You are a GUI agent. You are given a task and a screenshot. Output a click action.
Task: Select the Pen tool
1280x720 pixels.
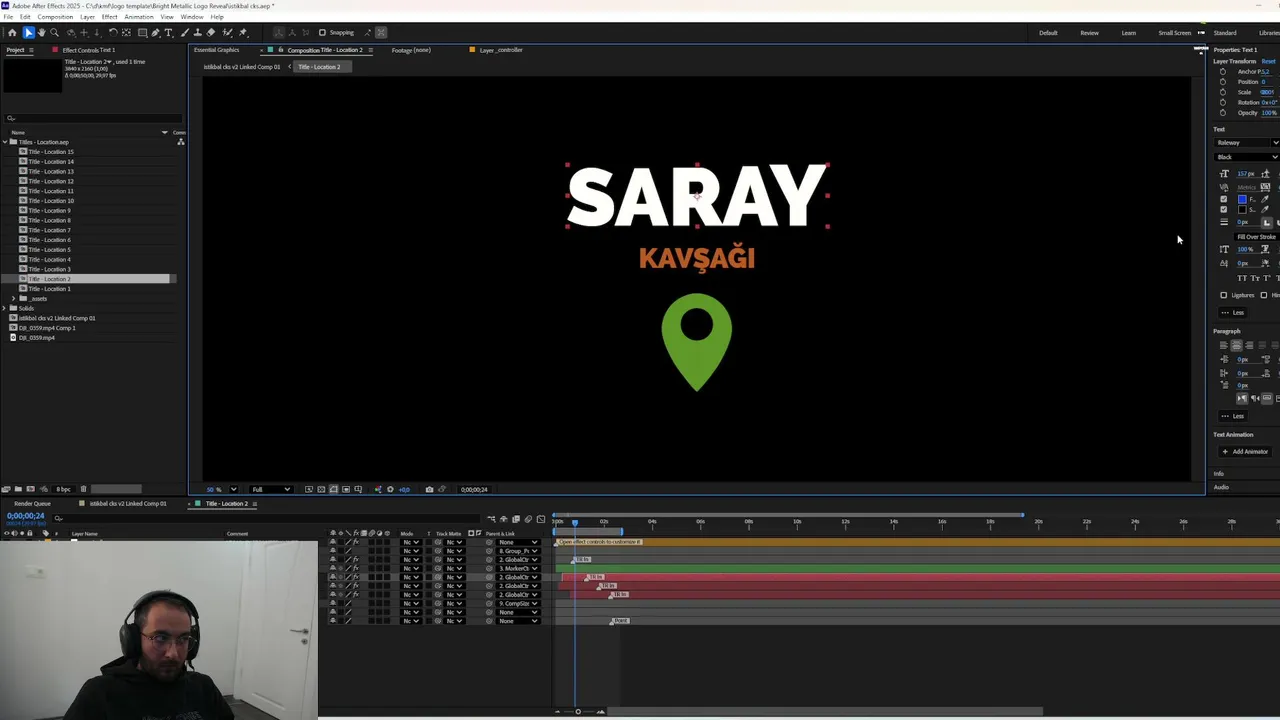(155, 32)
